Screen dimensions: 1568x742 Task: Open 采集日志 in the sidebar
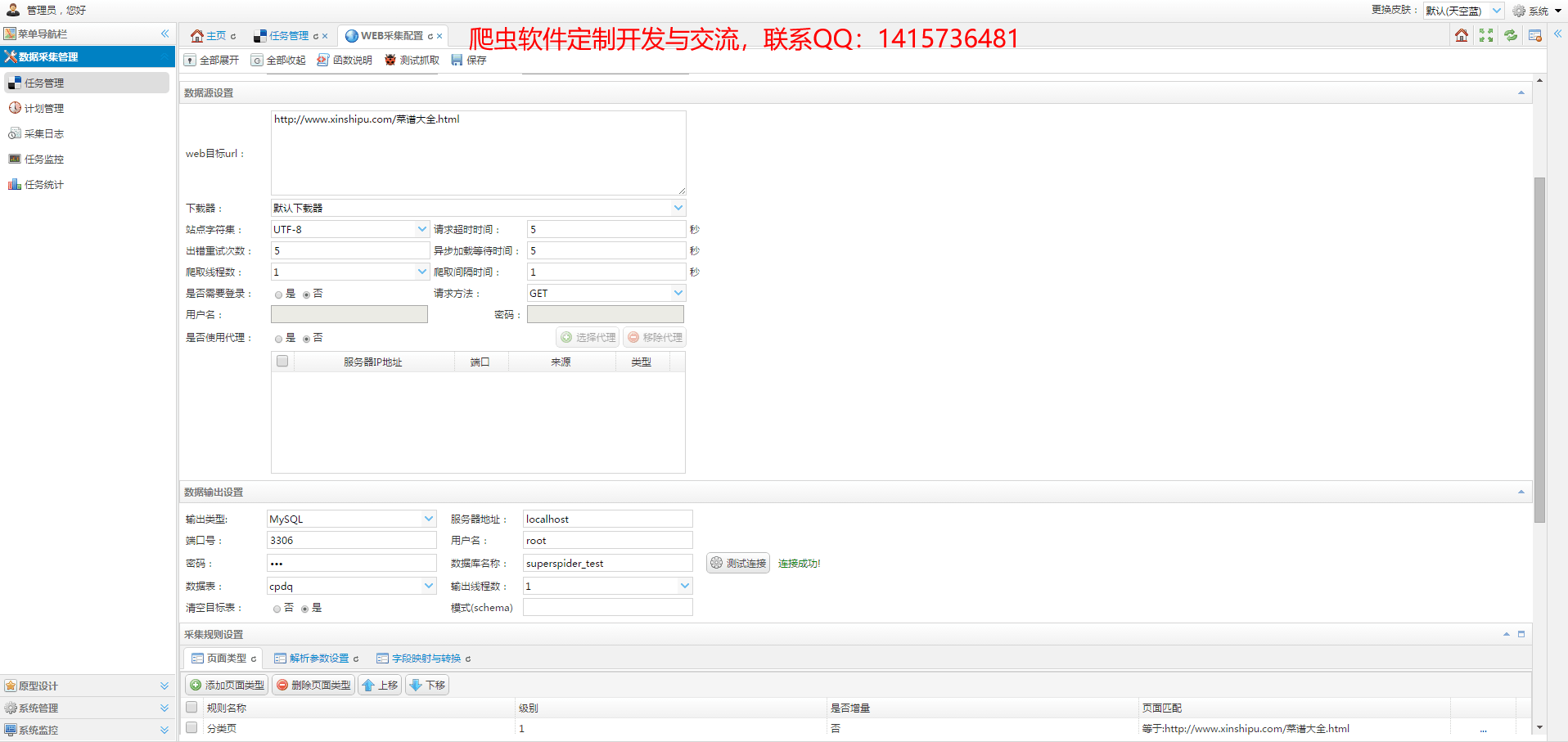tap(43, 133)
